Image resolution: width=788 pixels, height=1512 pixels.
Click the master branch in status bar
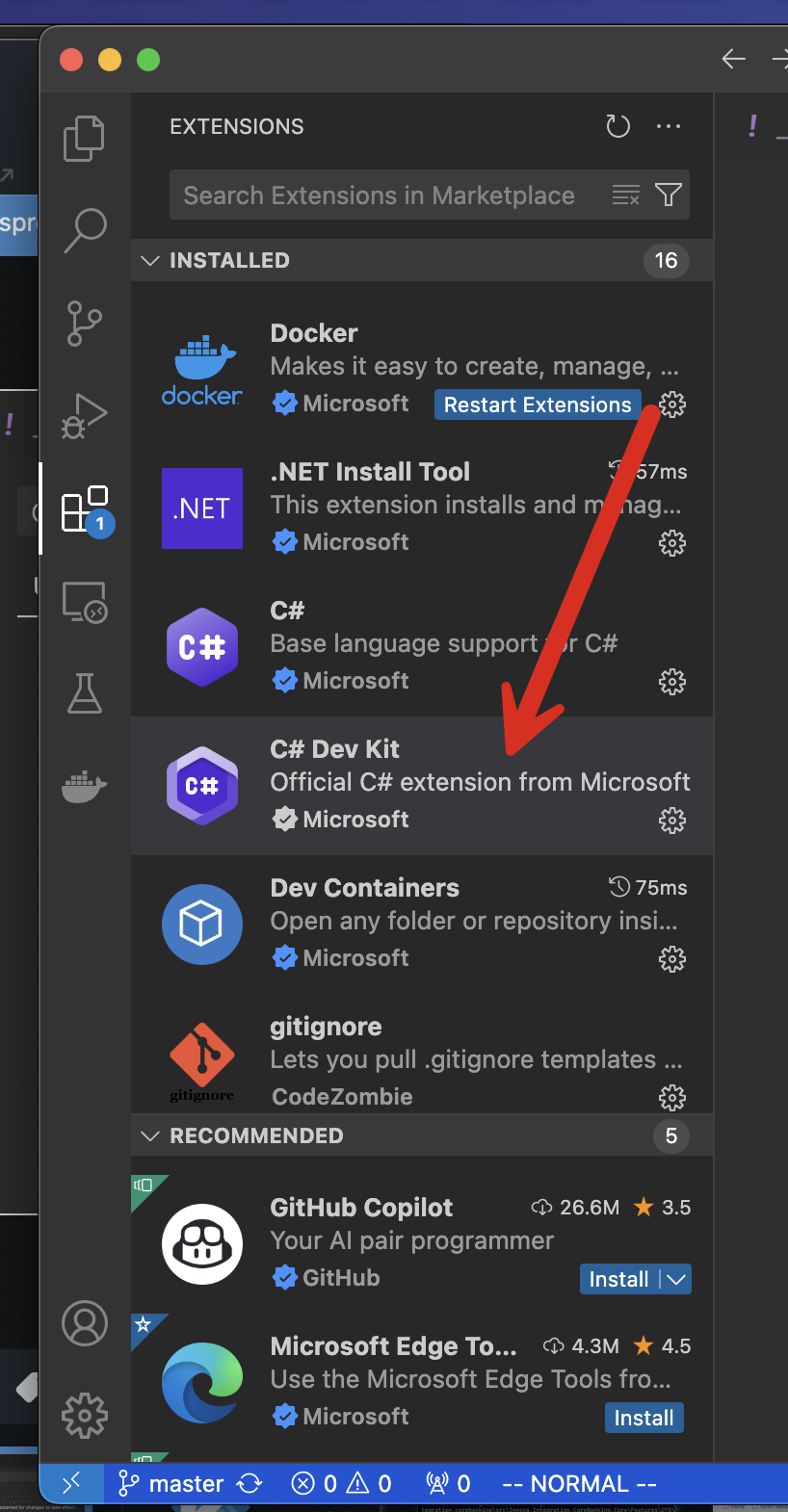(171, 1484)
